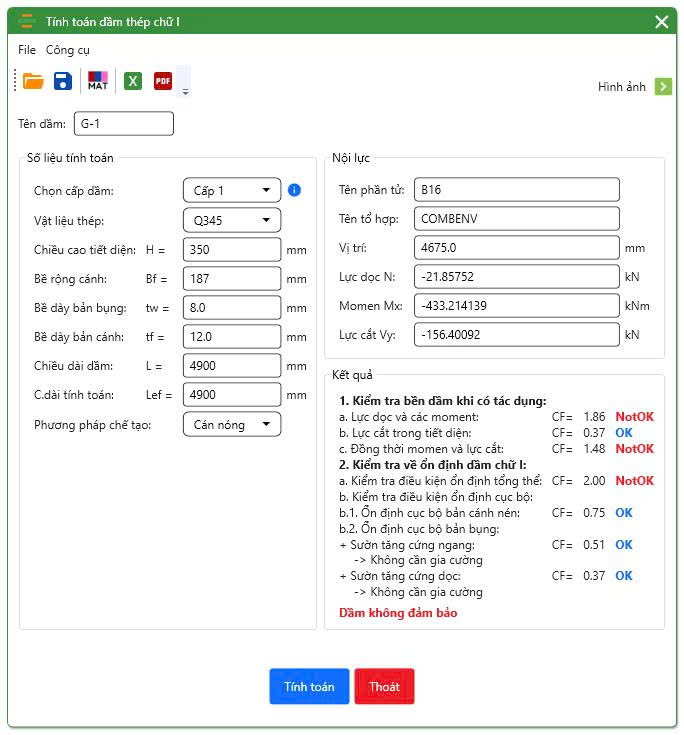Open the toolbar overflow arrow

pyautogui.click(x=185, y=92)
